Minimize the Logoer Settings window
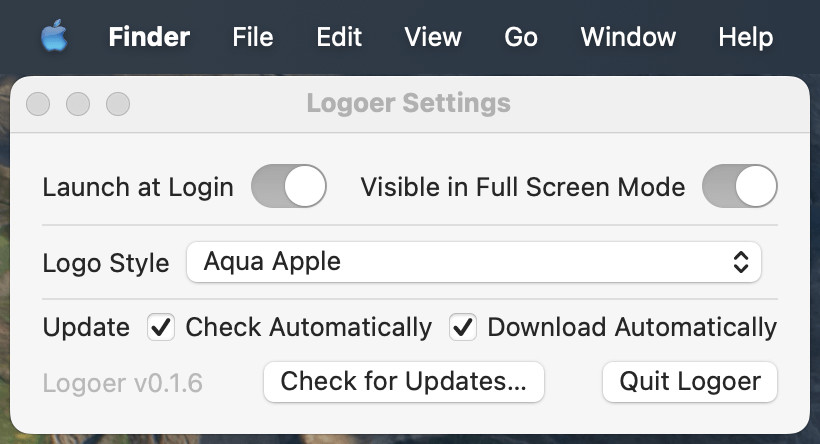This screenshot has width=820, height=444. tap(78, 104)
